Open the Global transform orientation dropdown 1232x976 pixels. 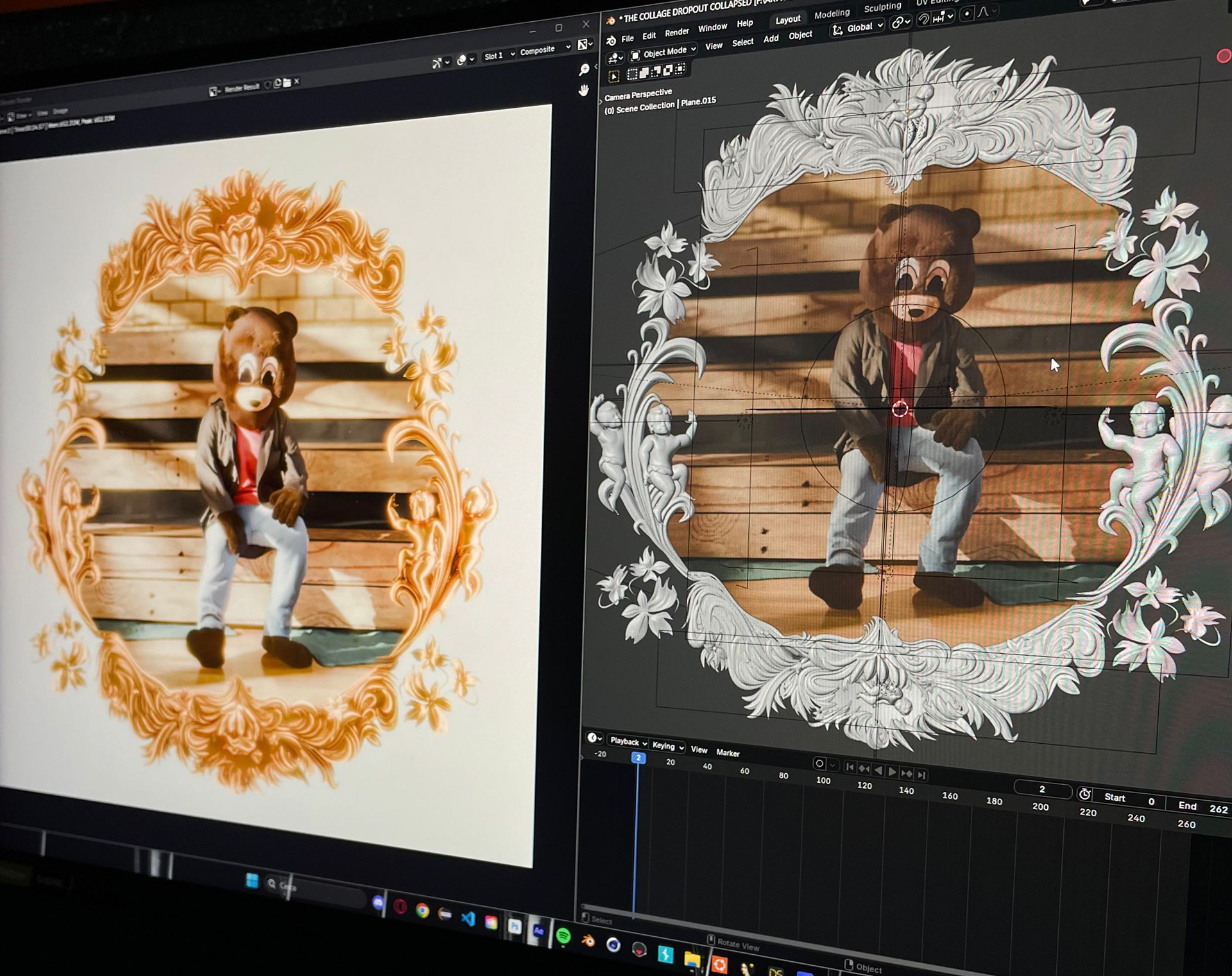tap(858, 28)
